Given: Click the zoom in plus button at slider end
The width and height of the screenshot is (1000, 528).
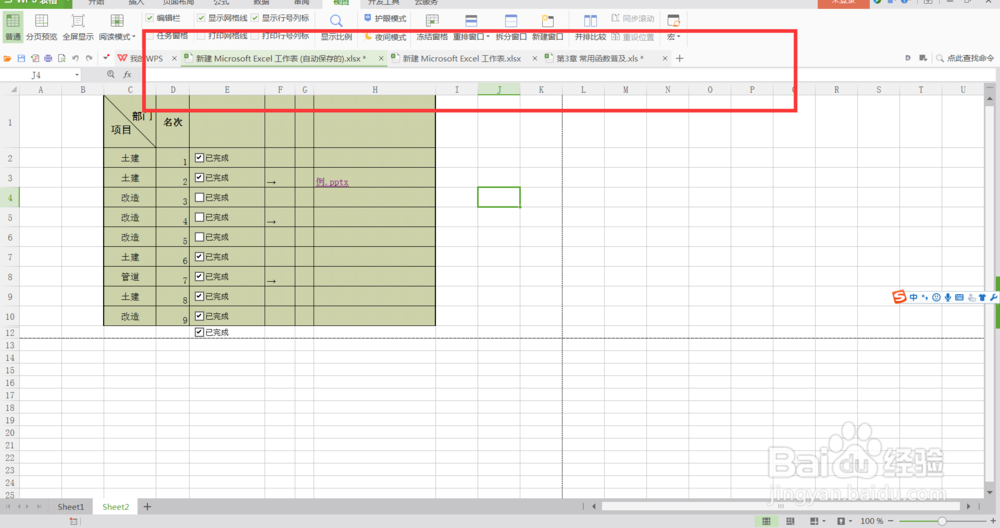Looking at the screenshot, I should pos(993,522).
